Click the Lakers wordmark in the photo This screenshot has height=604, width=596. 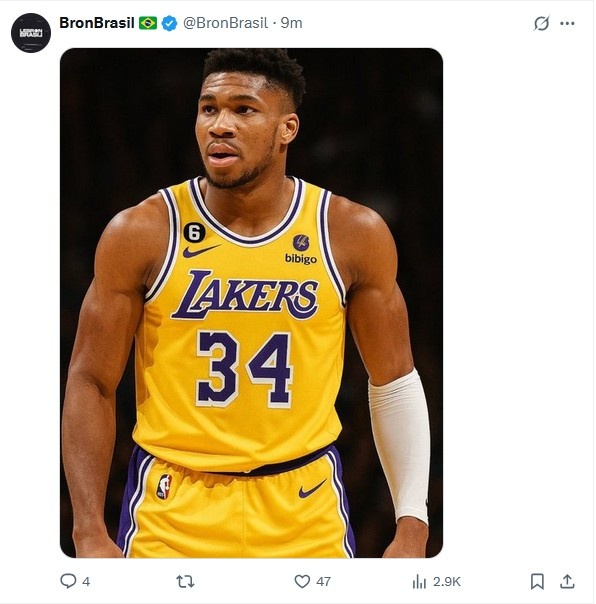tap(245, 295)
